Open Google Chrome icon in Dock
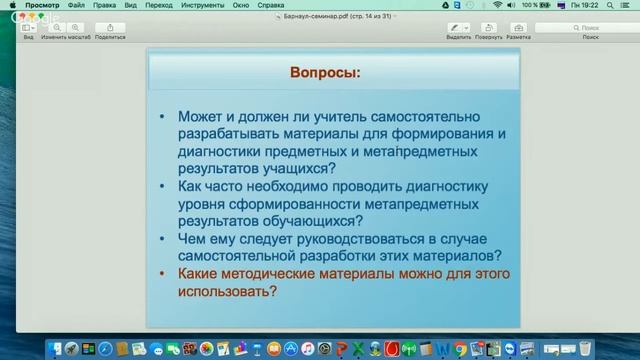 click(x=460, y=349)
